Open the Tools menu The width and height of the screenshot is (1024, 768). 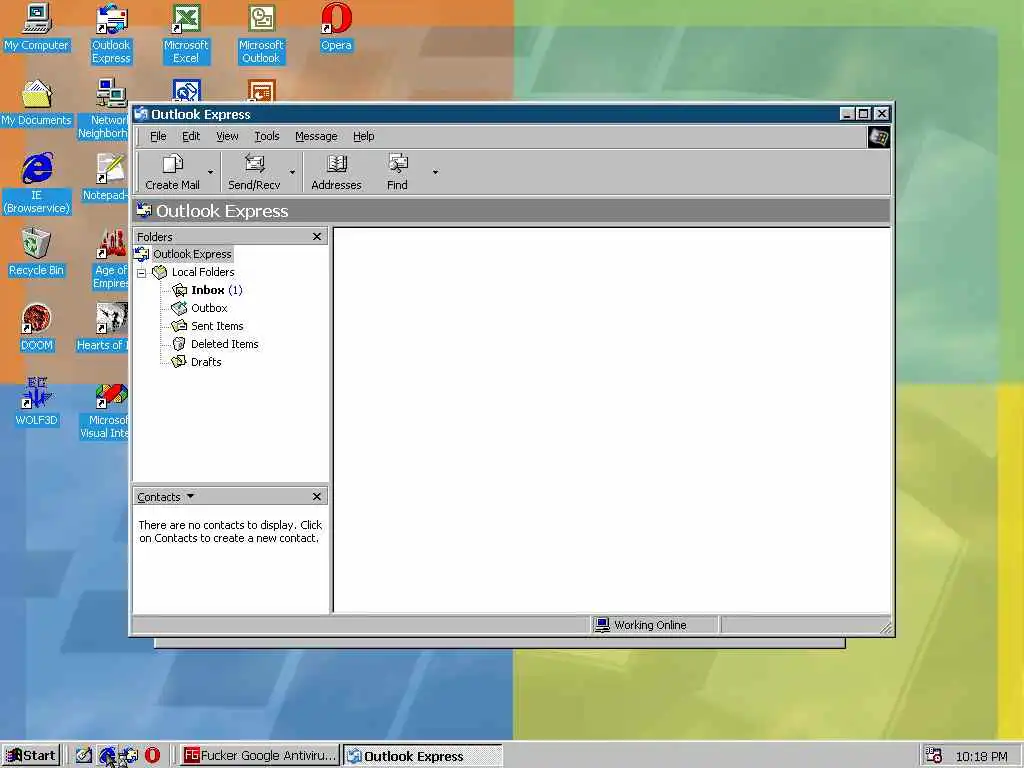point(266,136)
